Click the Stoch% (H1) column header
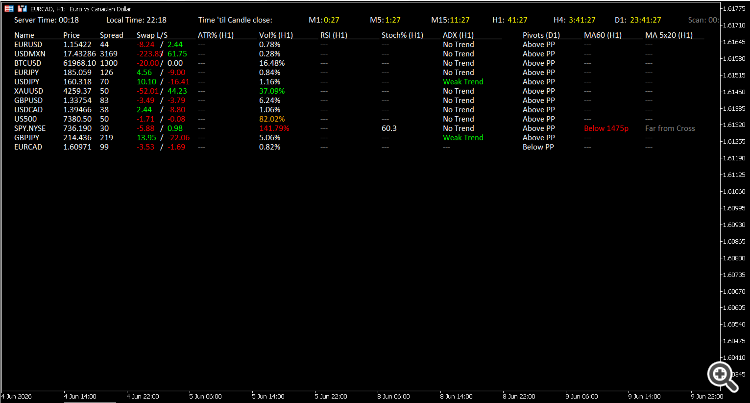This screenshot has height=403, width=750. pos(402,35)
